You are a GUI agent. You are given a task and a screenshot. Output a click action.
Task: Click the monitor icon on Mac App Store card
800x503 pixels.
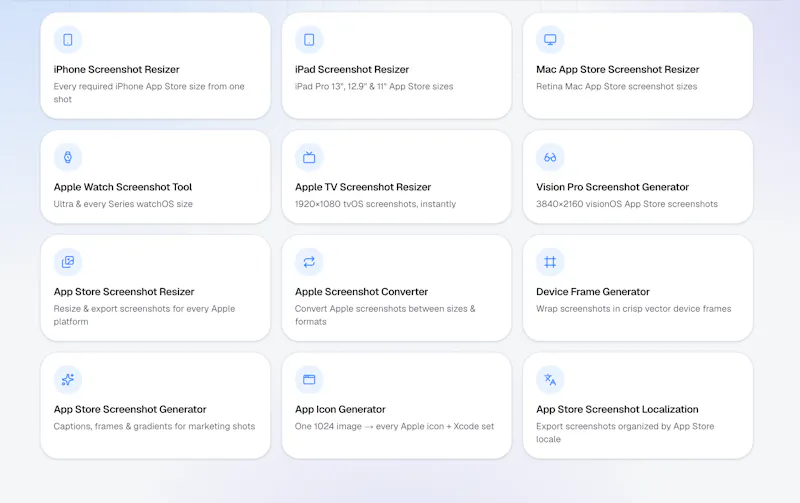pos(550,40)
